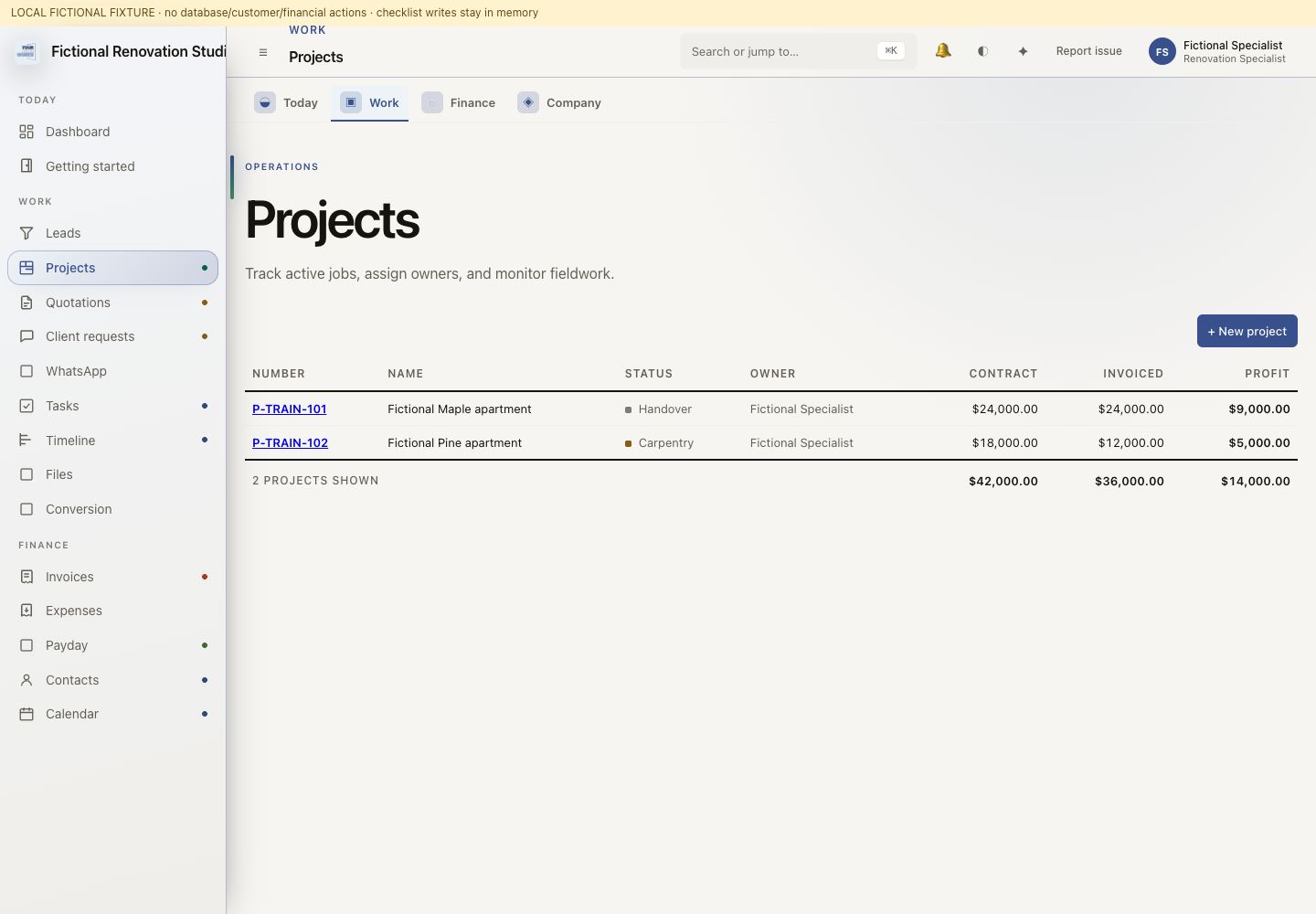This screenshot has width=1316, height=914.
Task: Open the FS user avatar menu
Action: pos(1162,51)
